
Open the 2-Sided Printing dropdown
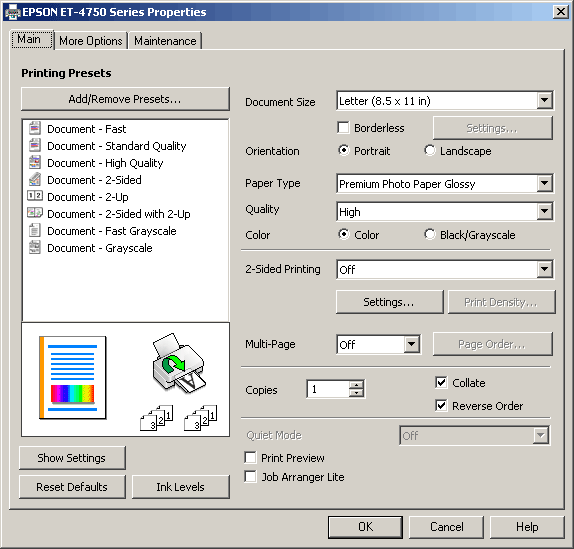pyautogui.click(x=545, y=269)
